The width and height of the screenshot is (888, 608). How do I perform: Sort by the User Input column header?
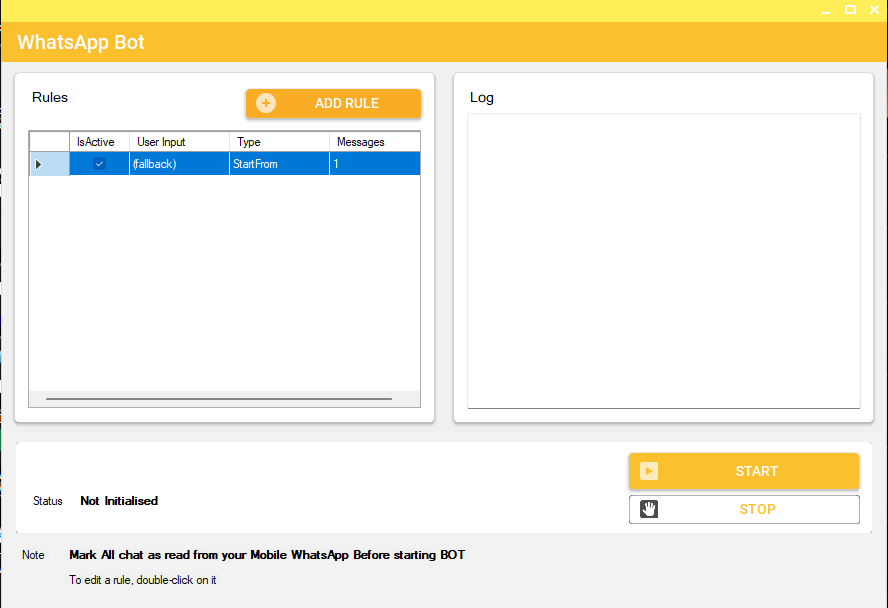[179, 142]
